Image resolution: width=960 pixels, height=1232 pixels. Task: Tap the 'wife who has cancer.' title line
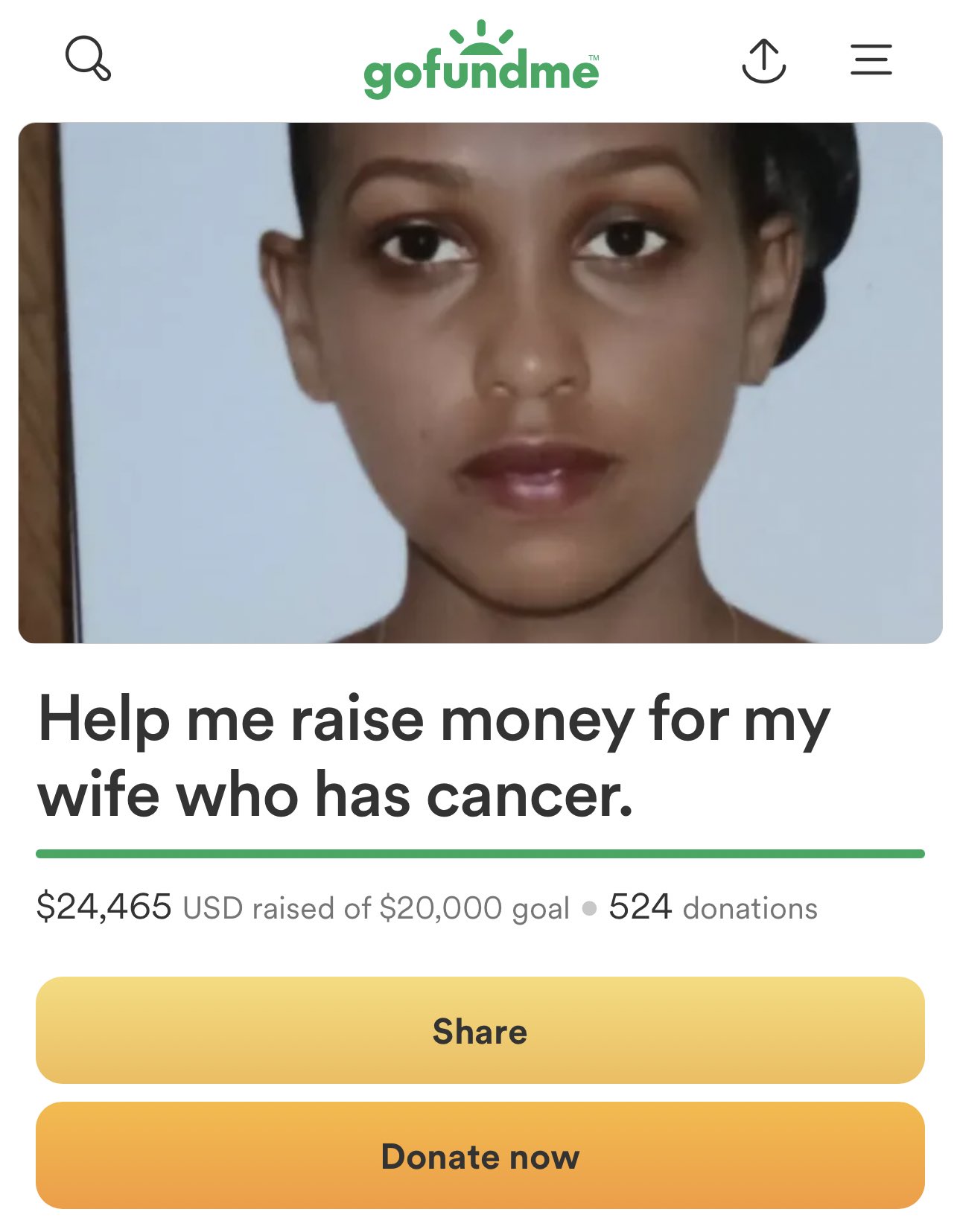tap(335, 794)
